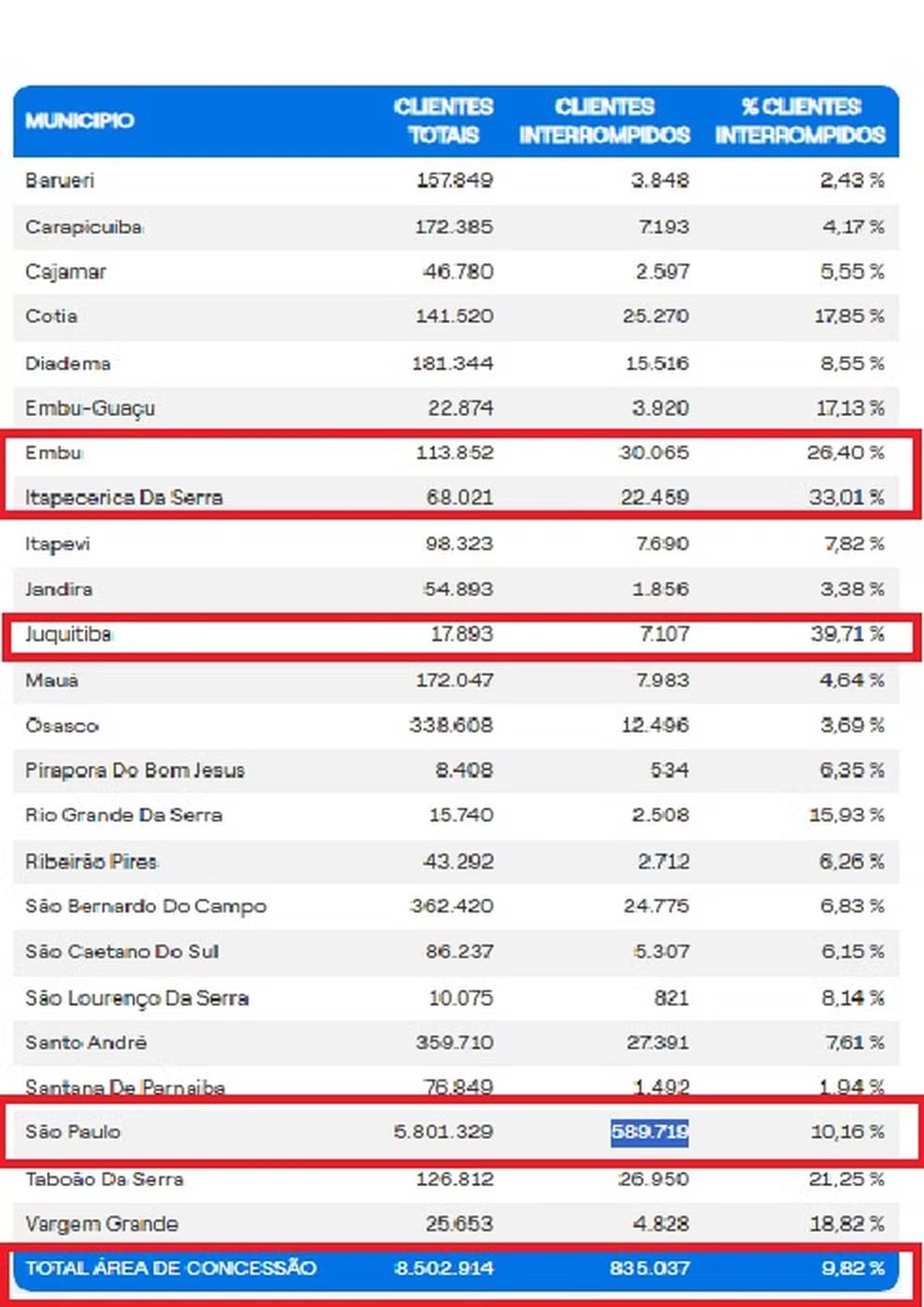
Task: Select the Taboão Da Serra name
Action: point(104,1178)
